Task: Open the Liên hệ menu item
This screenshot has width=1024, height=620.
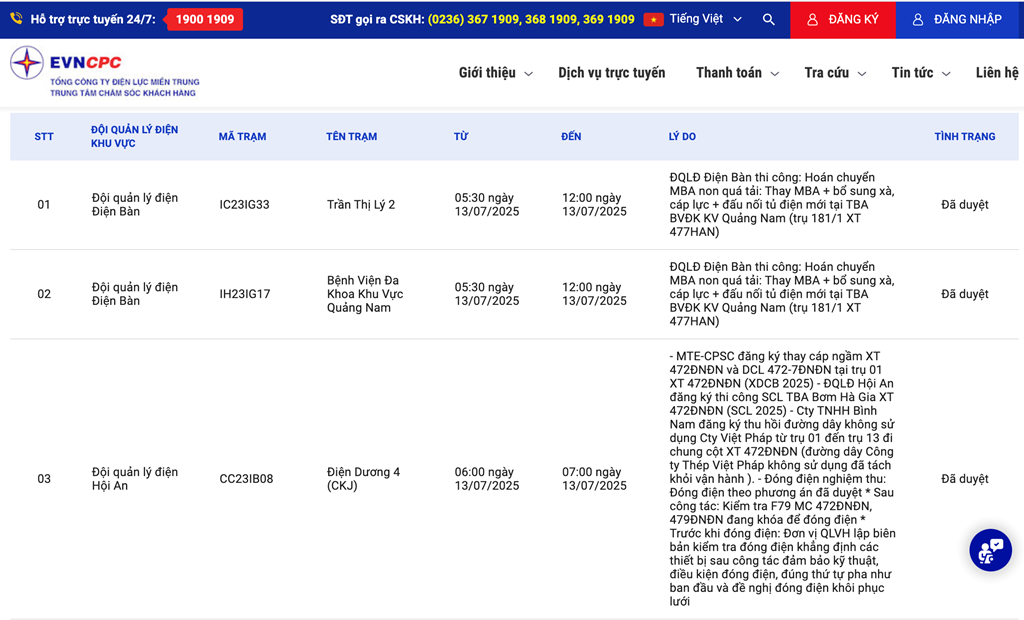Action: pyautogui.click(x=997, y=73)
